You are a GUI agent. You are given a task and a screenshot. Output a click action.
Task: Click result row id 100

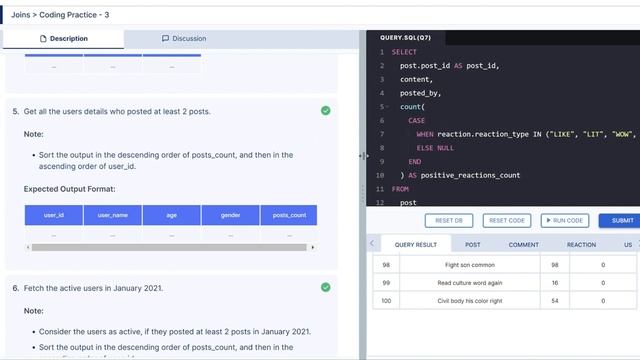point(386,301)
